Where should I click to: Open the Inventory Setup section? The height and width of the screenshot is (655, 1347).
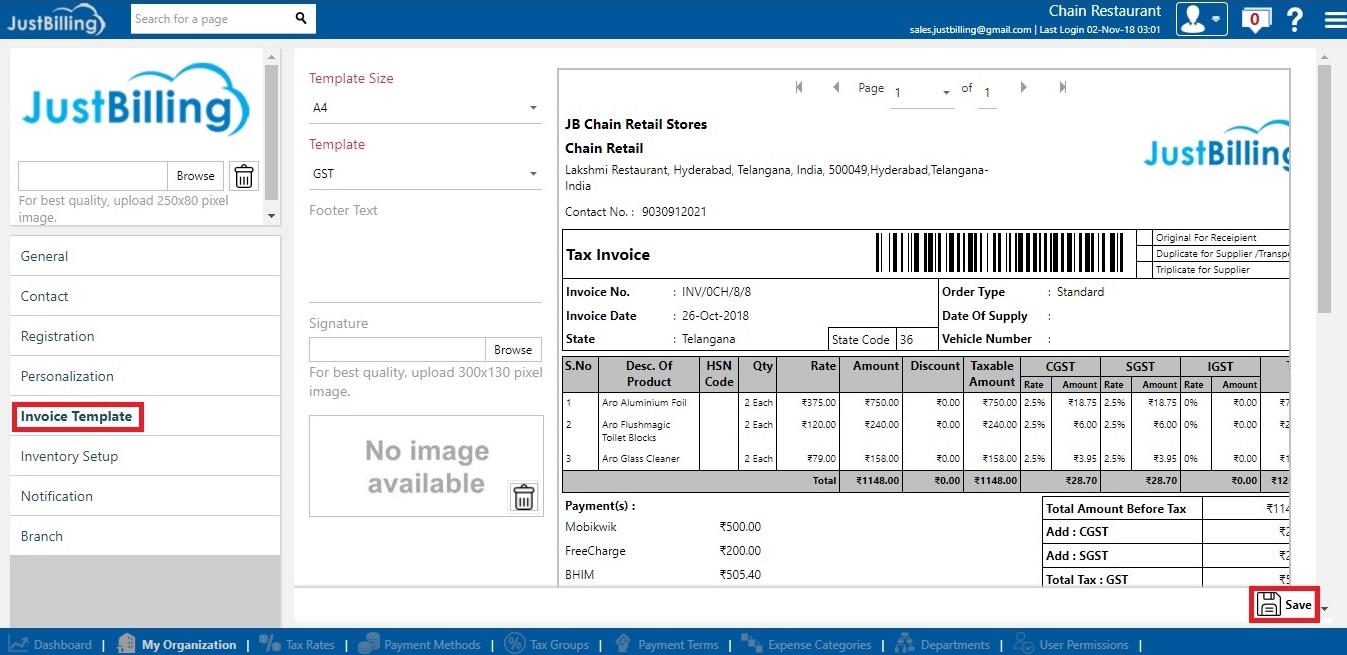coord(145,456)
